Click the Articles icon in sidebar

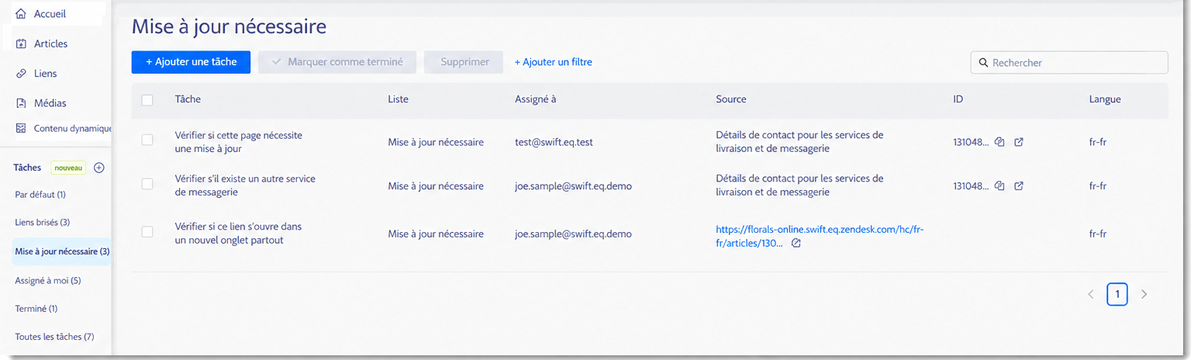point(21,44)
